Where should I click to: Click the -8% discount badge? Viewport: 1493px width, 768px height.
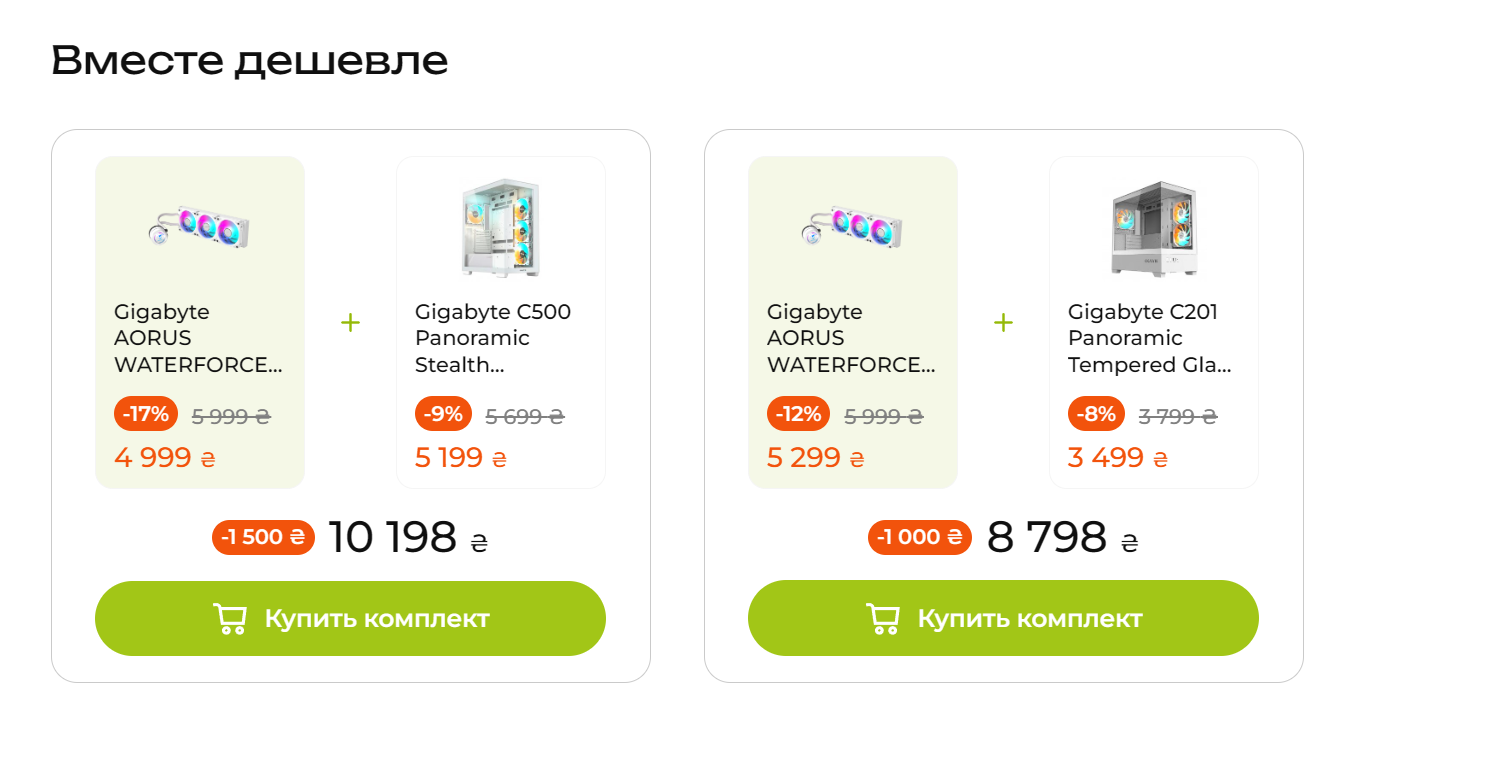click(x=1096, y=414)
